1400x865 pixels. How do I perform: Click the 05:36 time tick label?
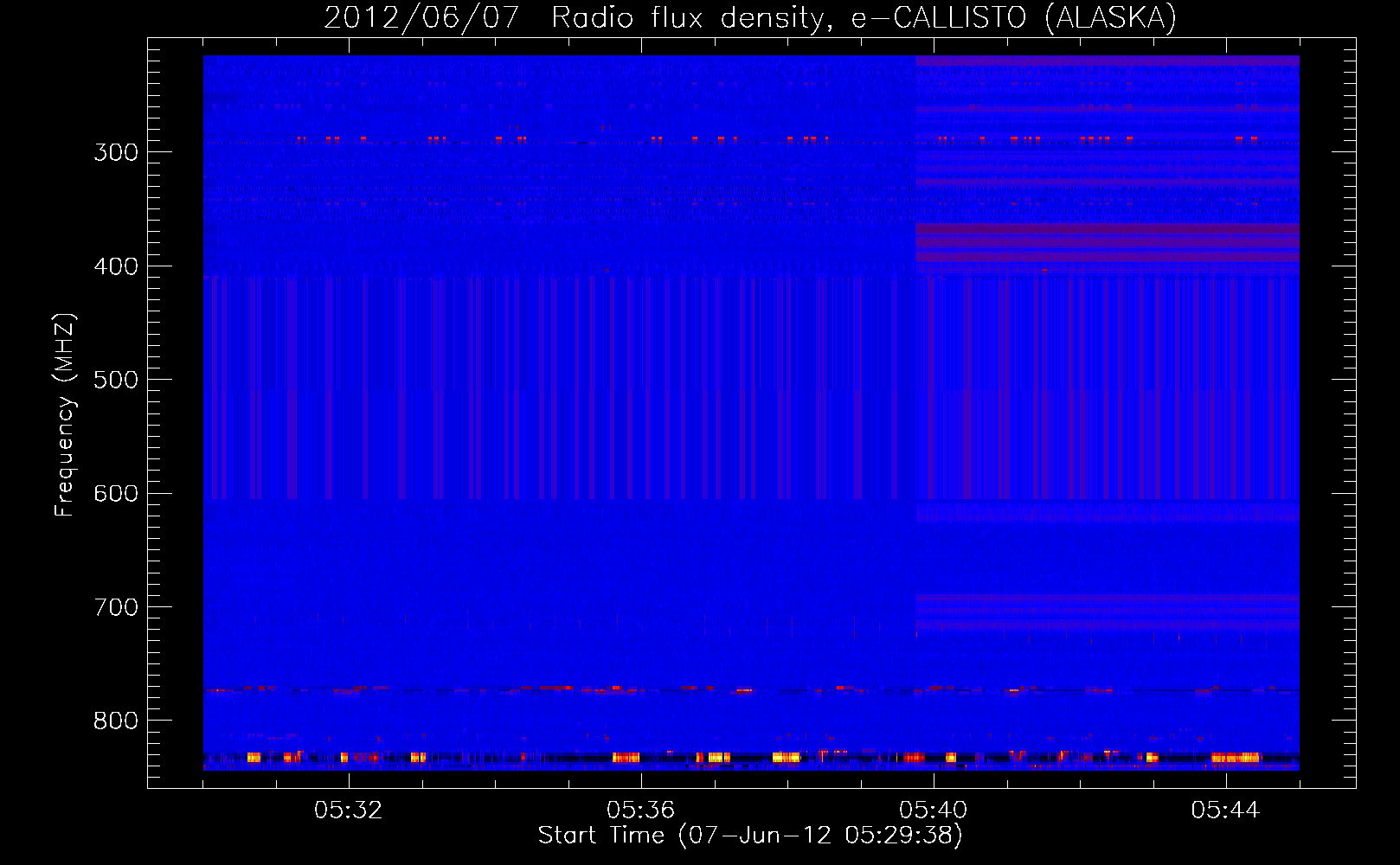[x=641, y=811]
